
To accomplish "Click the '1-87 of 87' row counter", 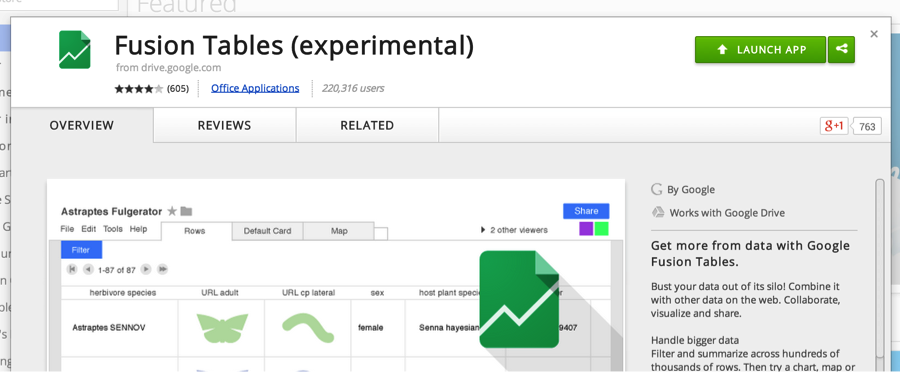I will point(117,269).
